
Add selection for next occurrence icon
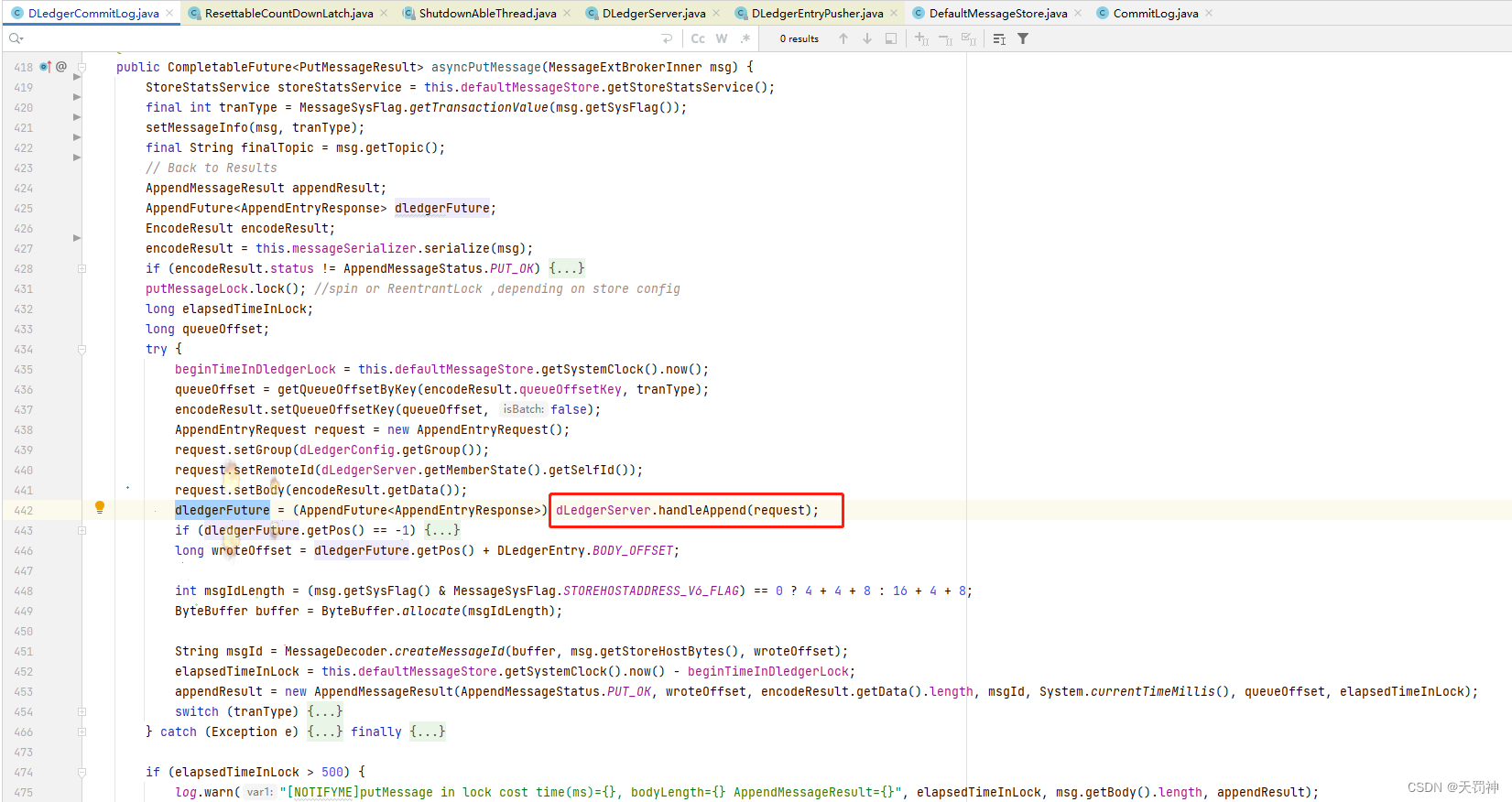pos(921,38)
